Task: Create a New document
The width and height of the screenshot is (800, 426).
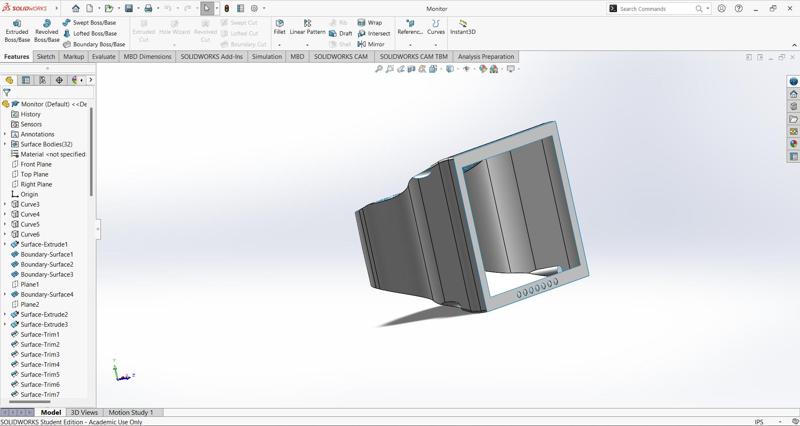Action: [x=90, y=9]
